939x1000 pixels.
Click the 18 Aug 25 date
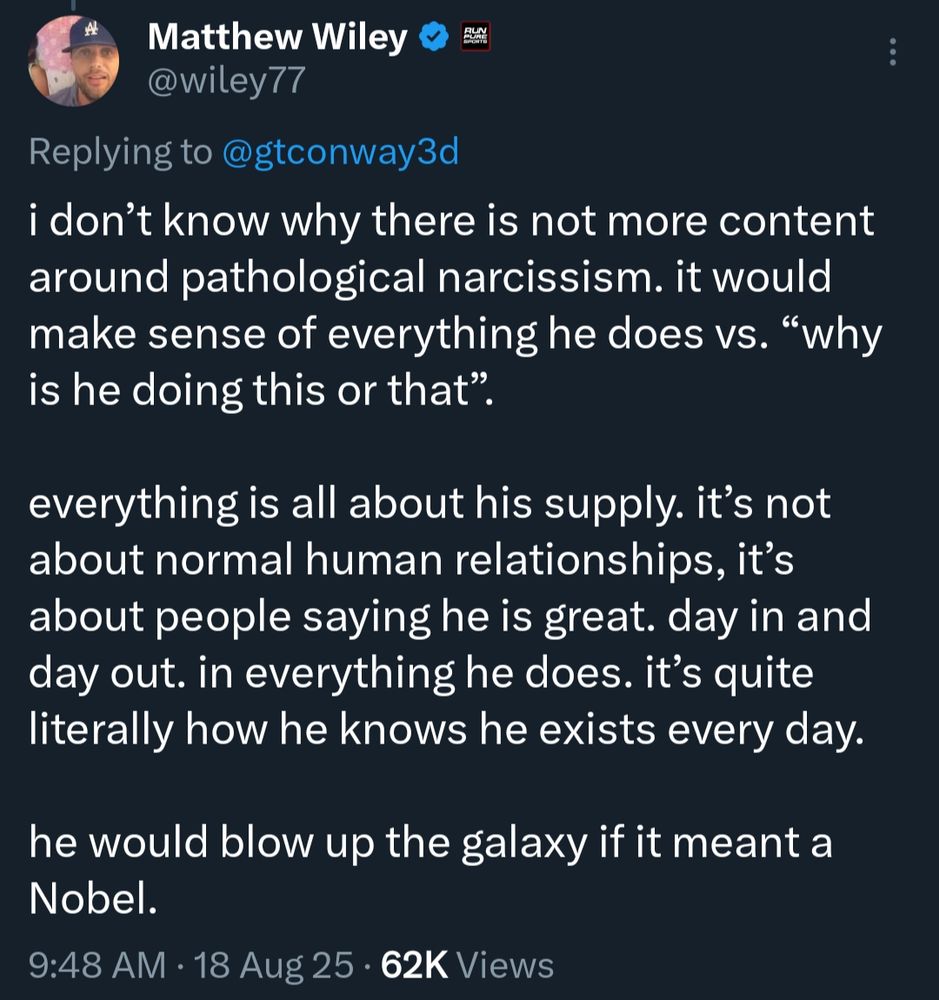click(273, 964)
